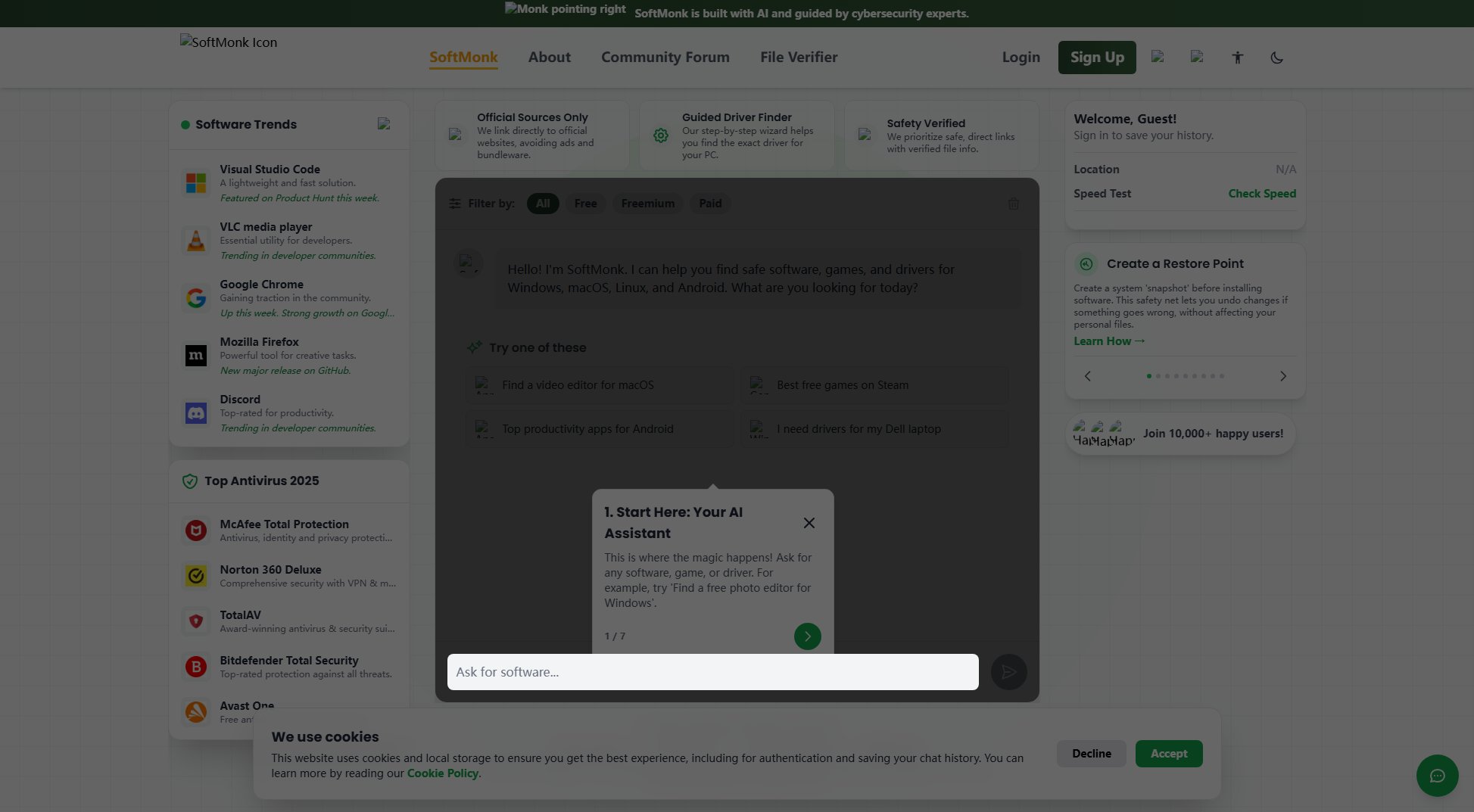Go to the File Verifier page

799,57
